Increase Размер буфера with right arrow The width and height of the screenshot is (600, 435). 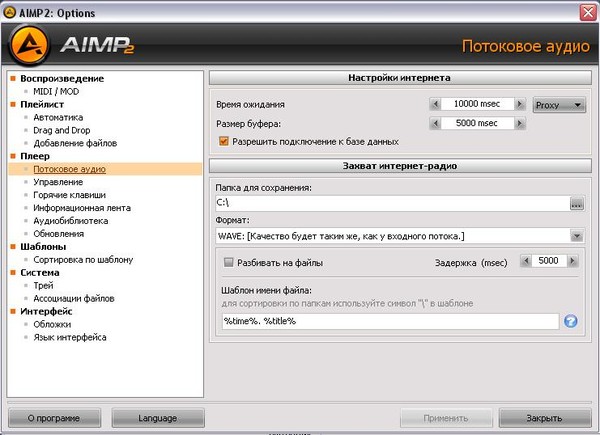coord(520,123)
